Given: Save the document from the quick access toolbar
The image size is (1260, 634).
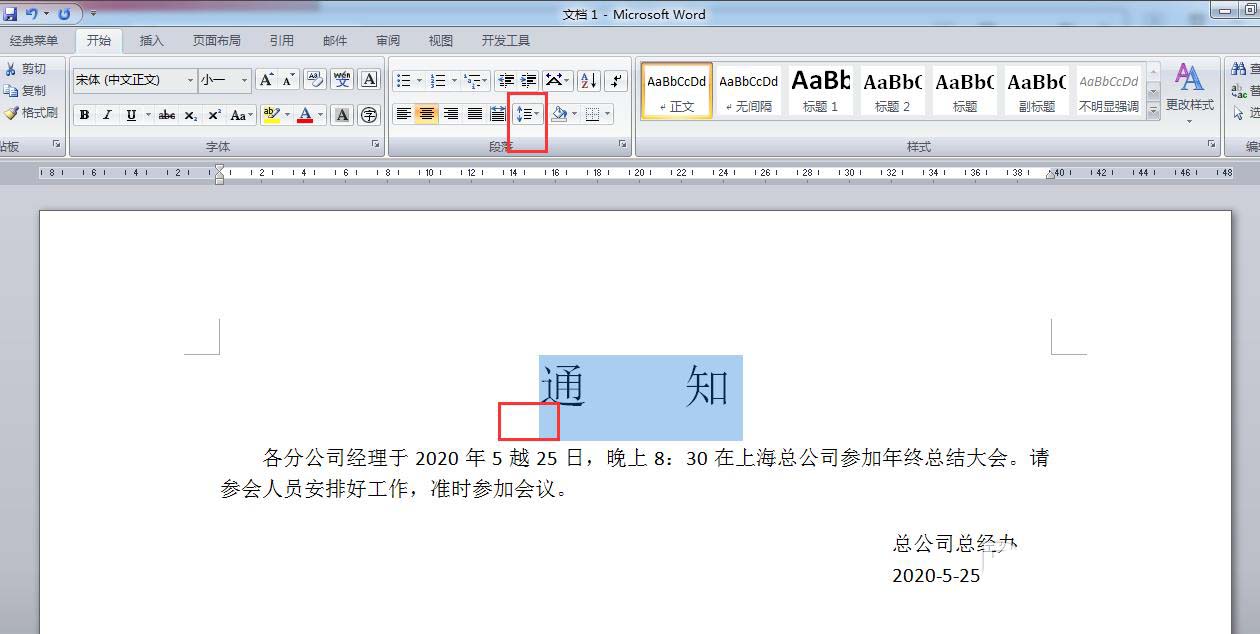Looking at the screenshot, I should tap(10, 14).
